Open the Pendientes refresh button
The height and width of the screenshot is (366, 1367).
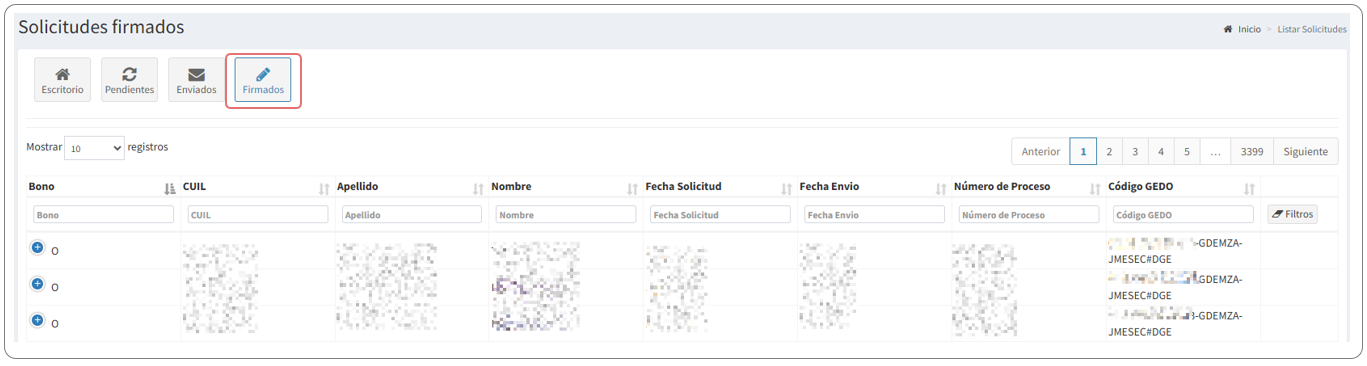coord(130,80)
